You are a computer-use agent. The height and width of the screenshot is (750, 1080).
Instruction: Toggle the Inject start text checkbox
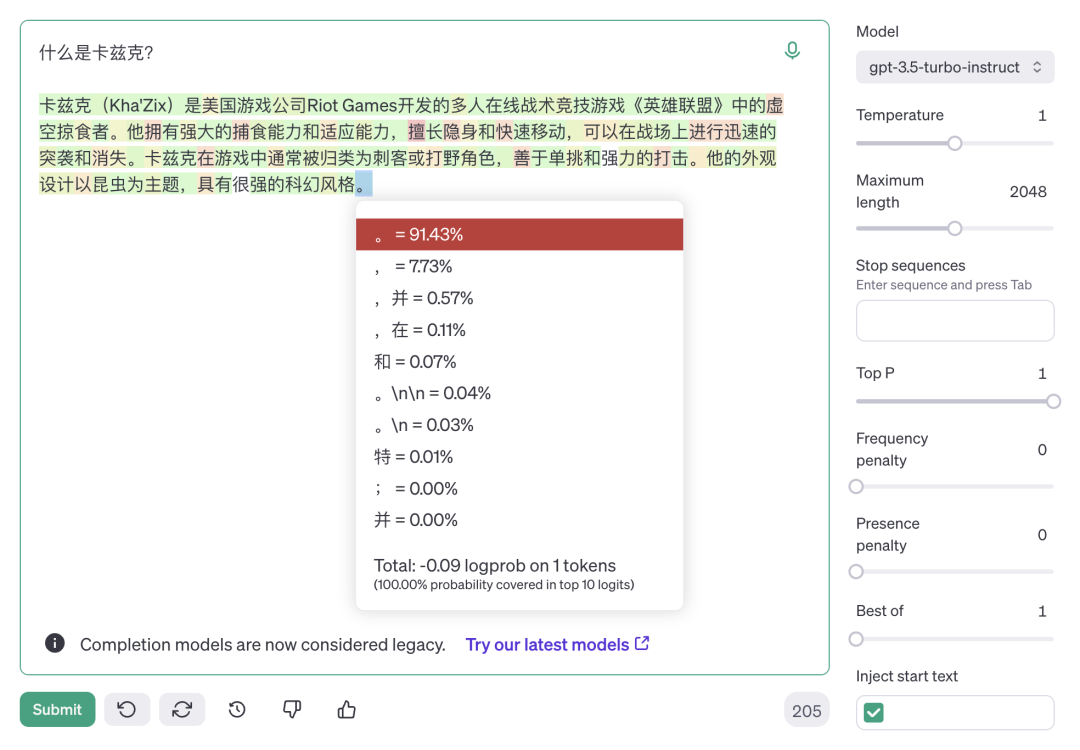coord(873,713)
